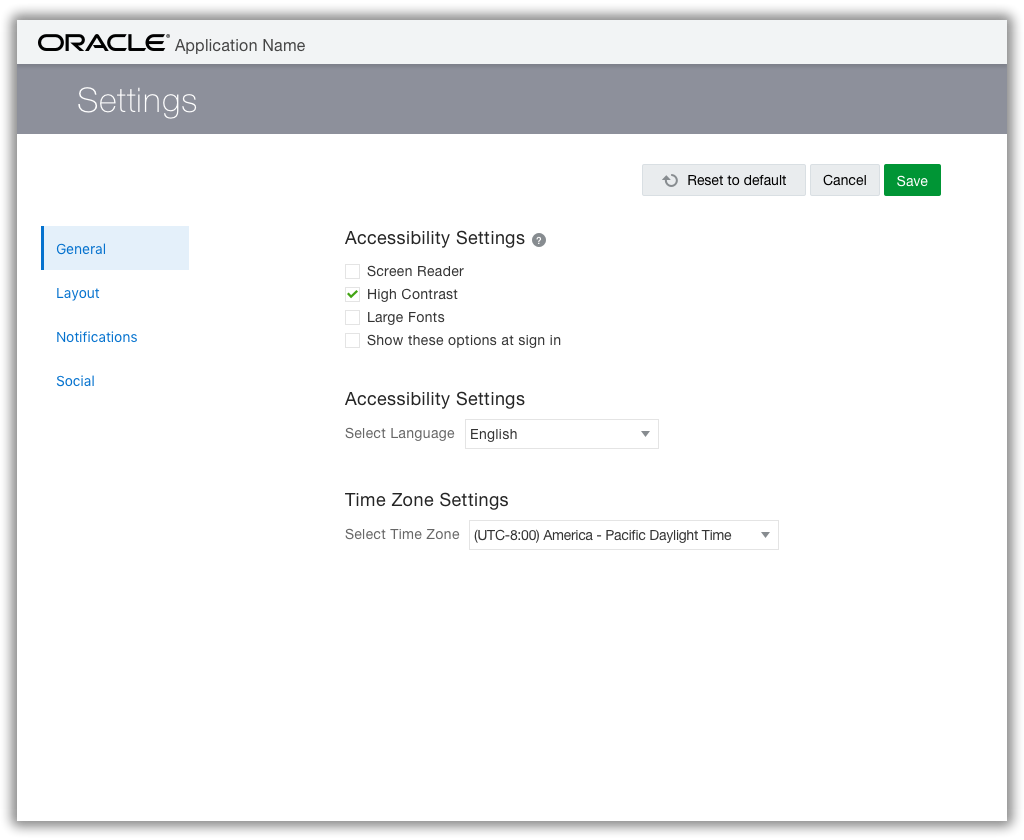Open the Select Language dropdown
Image resolution: width=1024 pixels, height=840 pixels.
click(x=560, y=434)
